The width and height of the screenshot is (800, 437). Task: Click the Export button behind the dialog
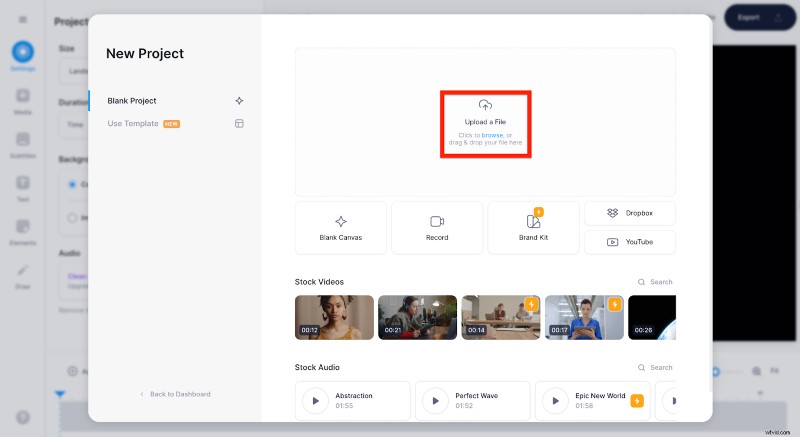(760, 17)
